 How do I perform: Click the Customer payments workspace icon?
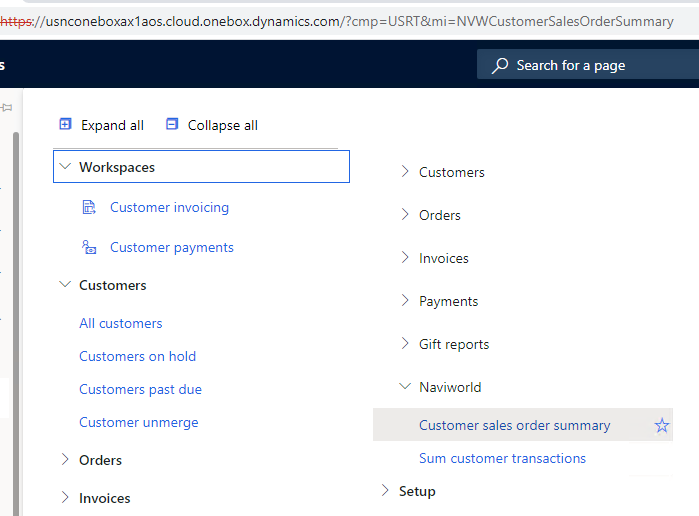coord(89,247)
